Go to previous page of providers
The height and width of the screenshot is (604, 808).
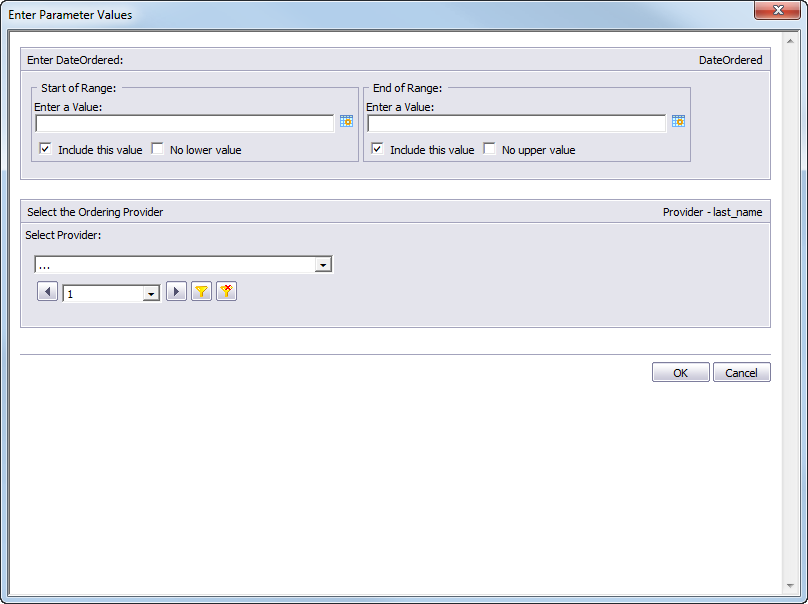[47, 292]
